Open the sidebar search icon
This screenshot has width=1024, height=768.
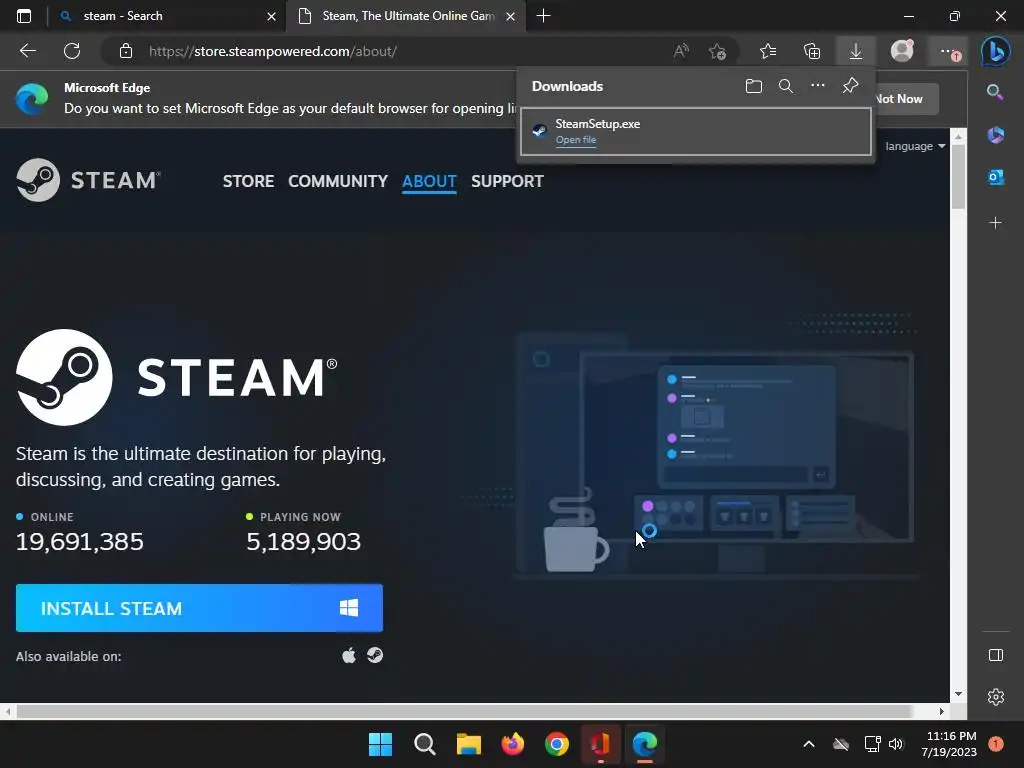pos(995,92)
